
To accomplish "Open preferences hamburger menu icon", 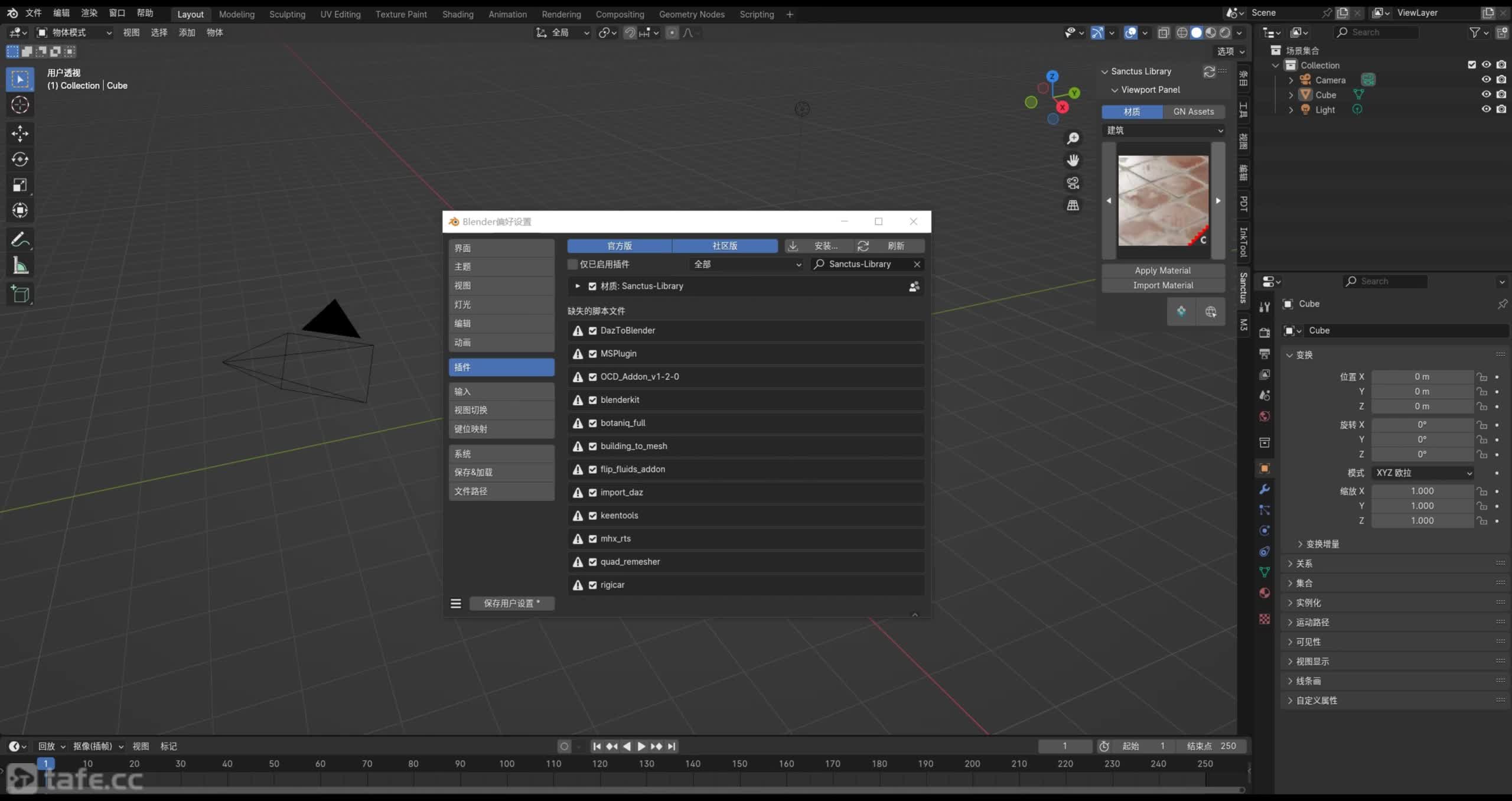I will [x=456, y=603].
